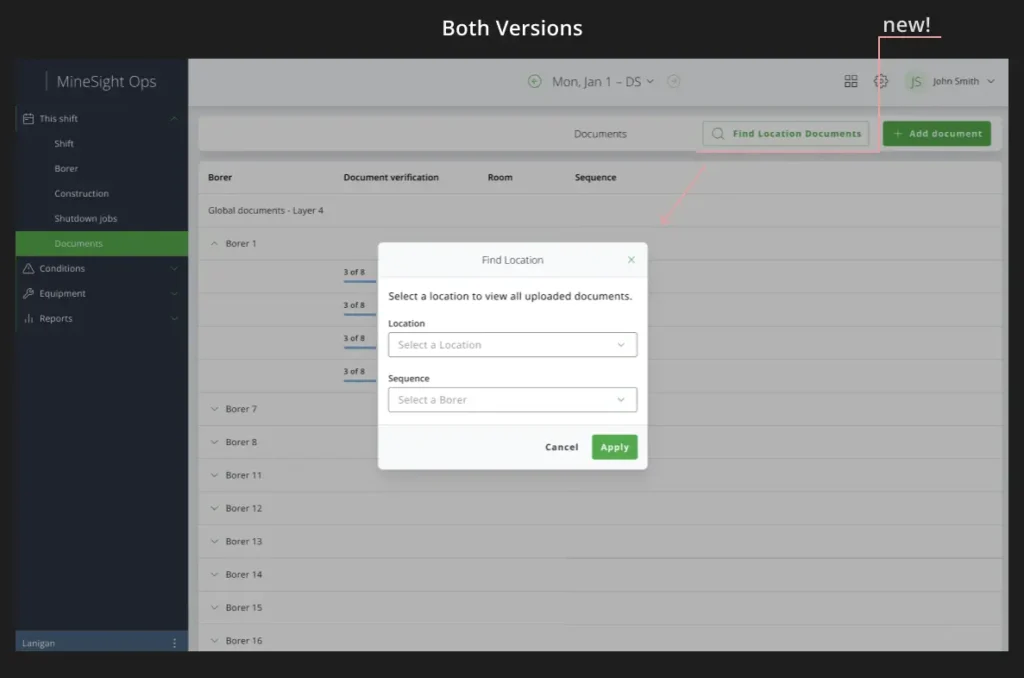The height and width of the screenshot is (678, 1024).
Task: Select Construction in sidebar
Action: tap(82, 194)
